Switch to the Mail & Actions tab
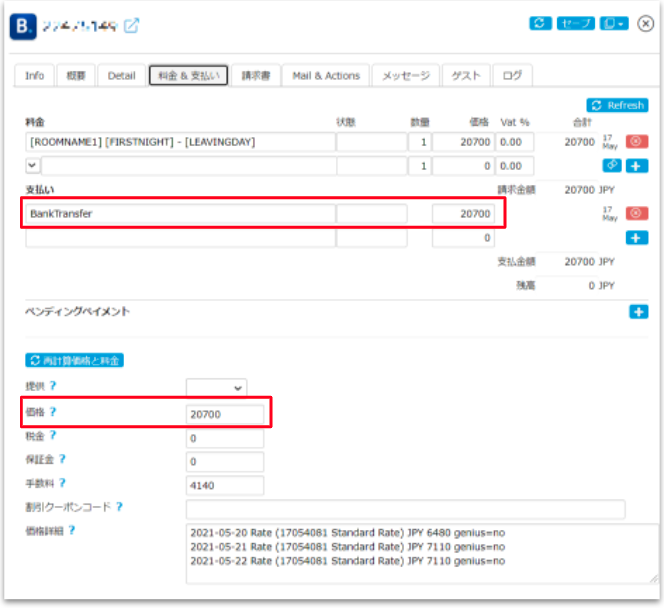 tap(326, 76)
